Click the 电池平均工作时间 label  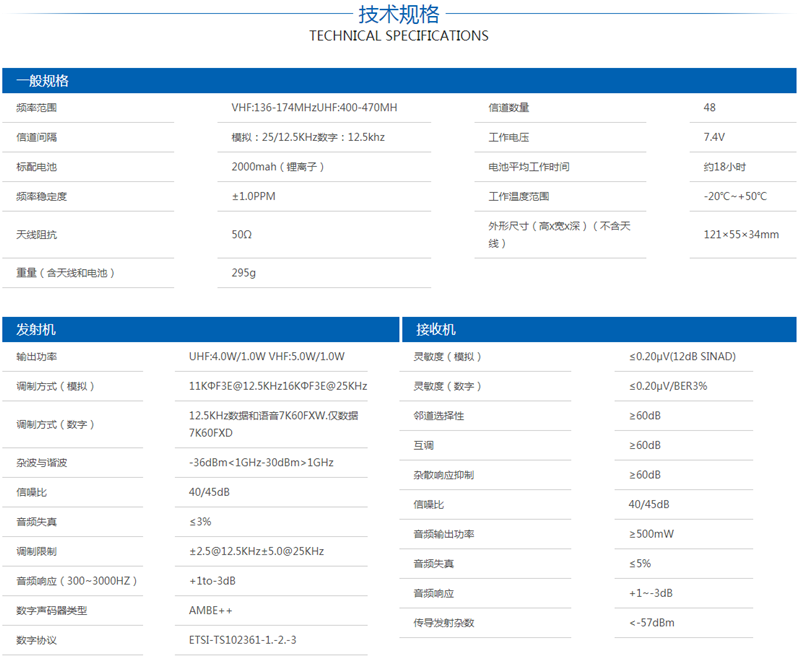[529, 167]
